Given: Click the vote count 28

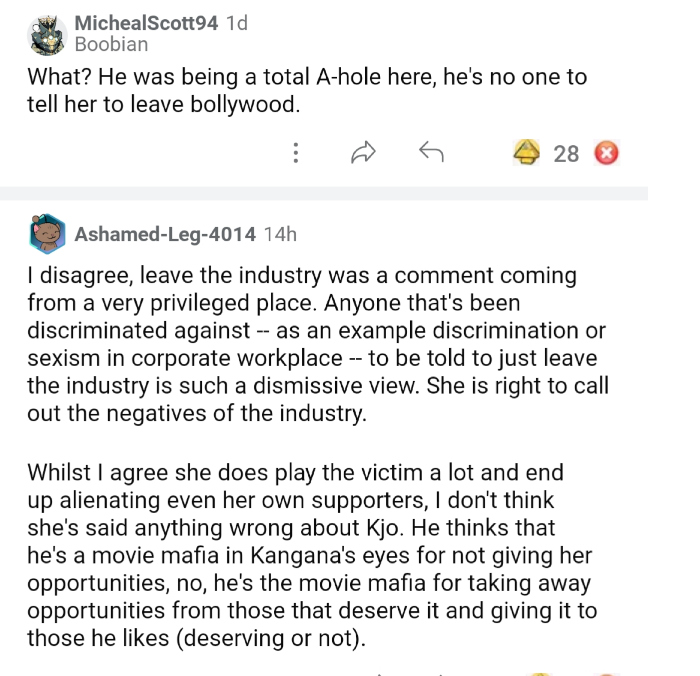Looking at the screenshot, I should 566,154.
